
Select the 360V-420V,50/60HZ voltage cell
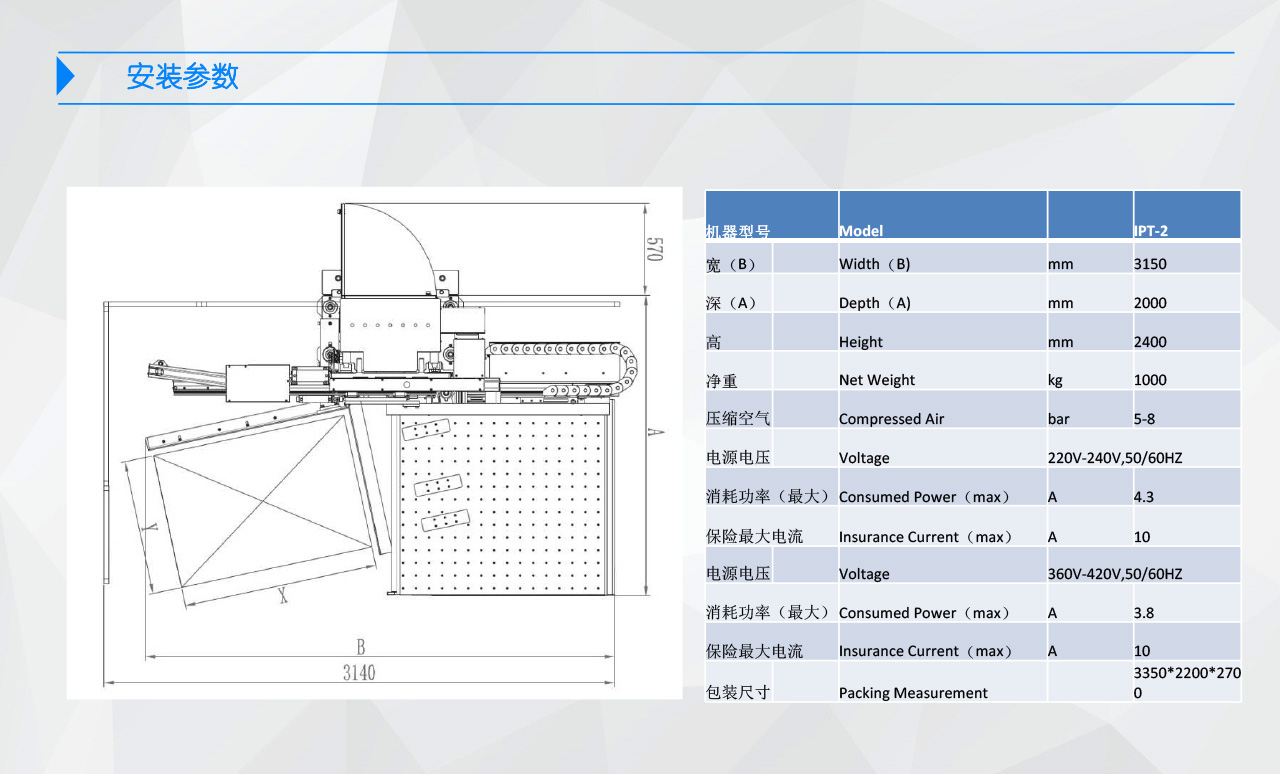[x=1115, y=574]
